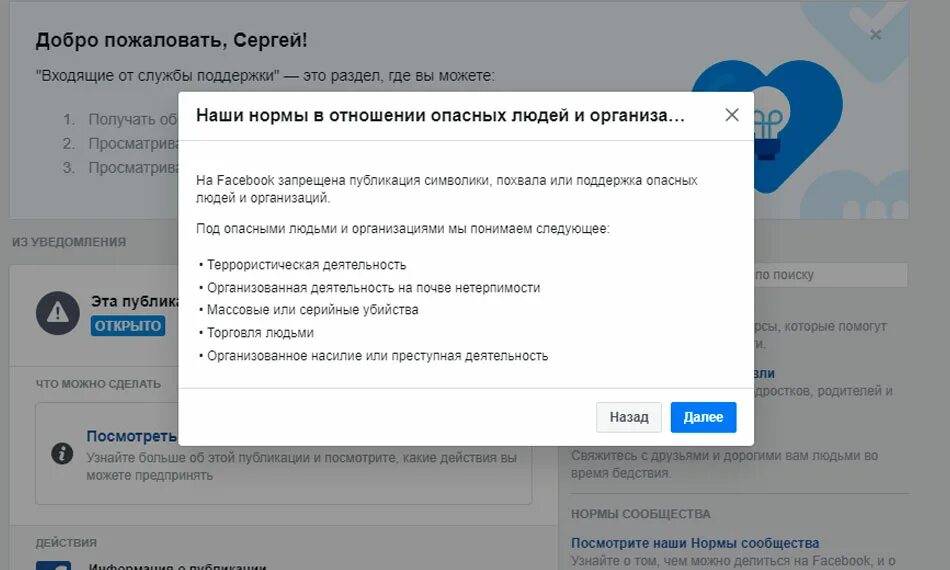Click text Информация о публикации

[x=177, y=566]
